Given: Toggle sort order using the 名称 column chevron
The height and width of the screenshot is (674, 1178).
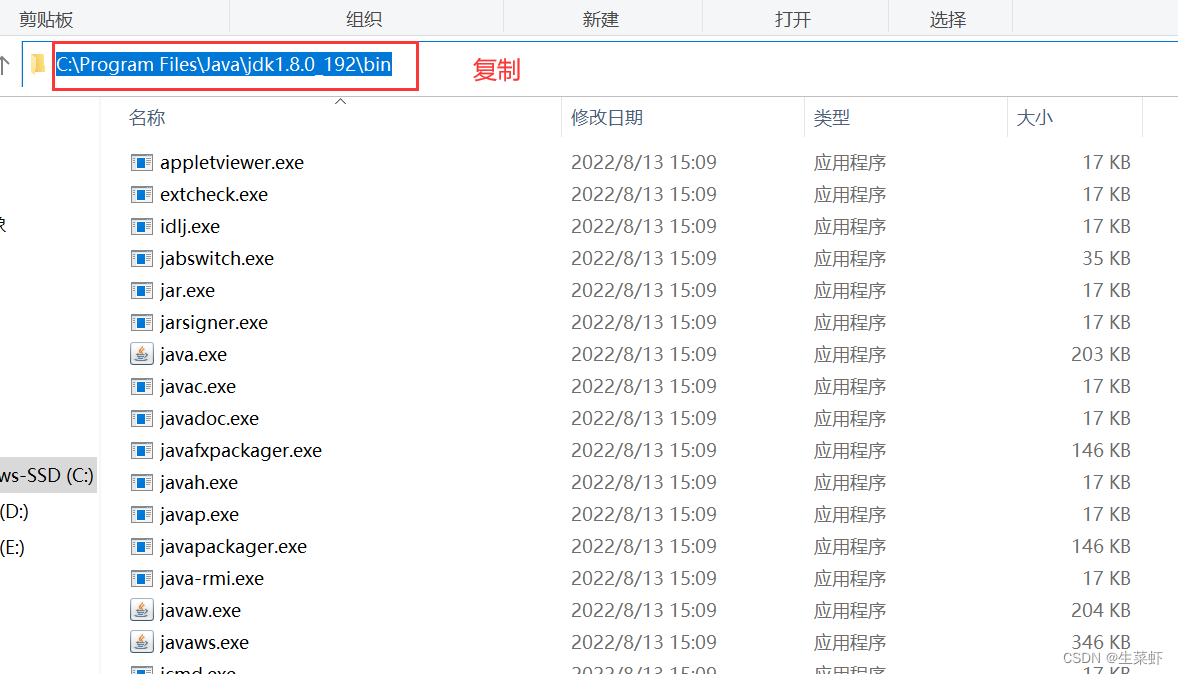Looking at the screenshot, I should (340, 100).
